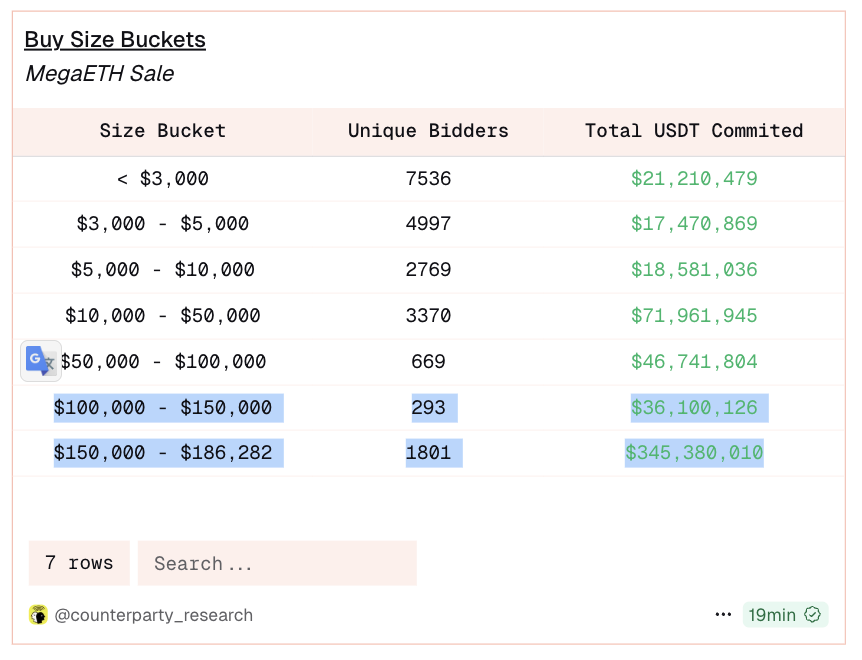
Task: Click the MegaETH Sale subtitle text
Action: tap(99, 73)
